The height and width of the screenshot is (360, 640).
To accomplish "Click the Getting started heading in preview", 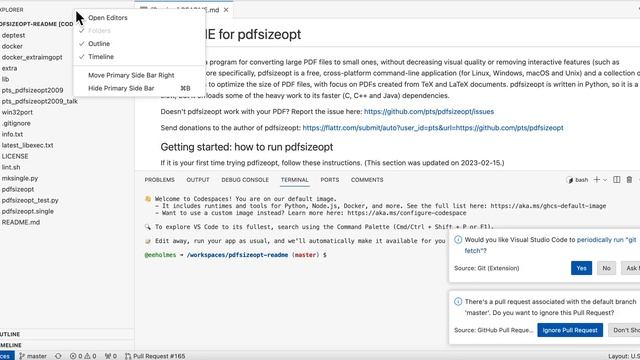I will click(247, 147).
